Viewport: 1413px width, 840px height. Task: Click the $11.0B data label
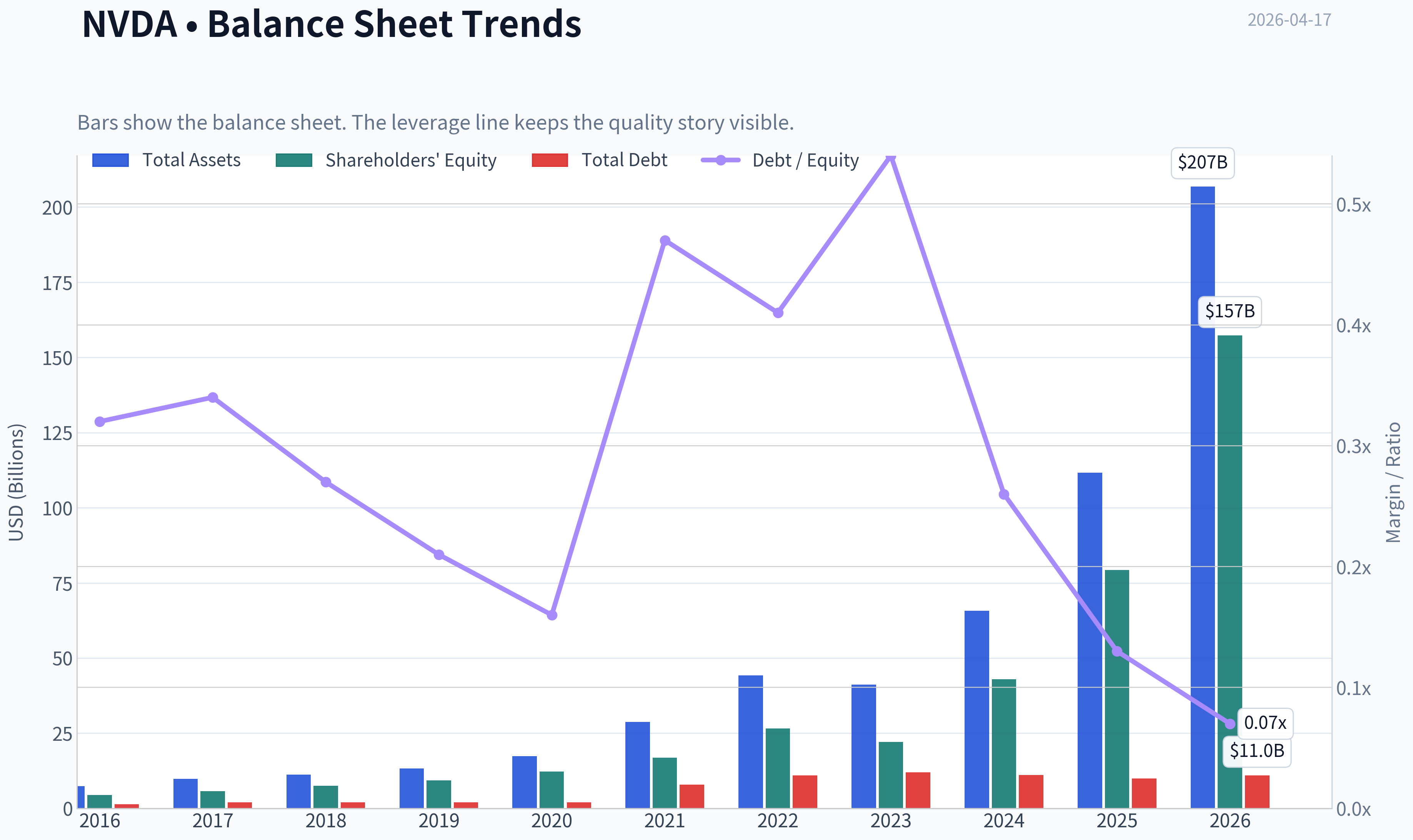click(1257, 751)
